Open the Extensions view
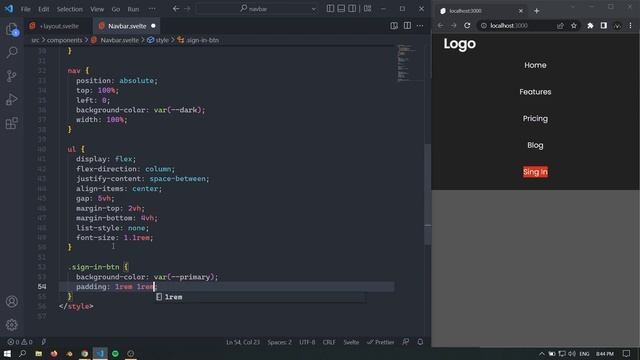The height and width of the screenshot is (360, 640). coord(12,123)
